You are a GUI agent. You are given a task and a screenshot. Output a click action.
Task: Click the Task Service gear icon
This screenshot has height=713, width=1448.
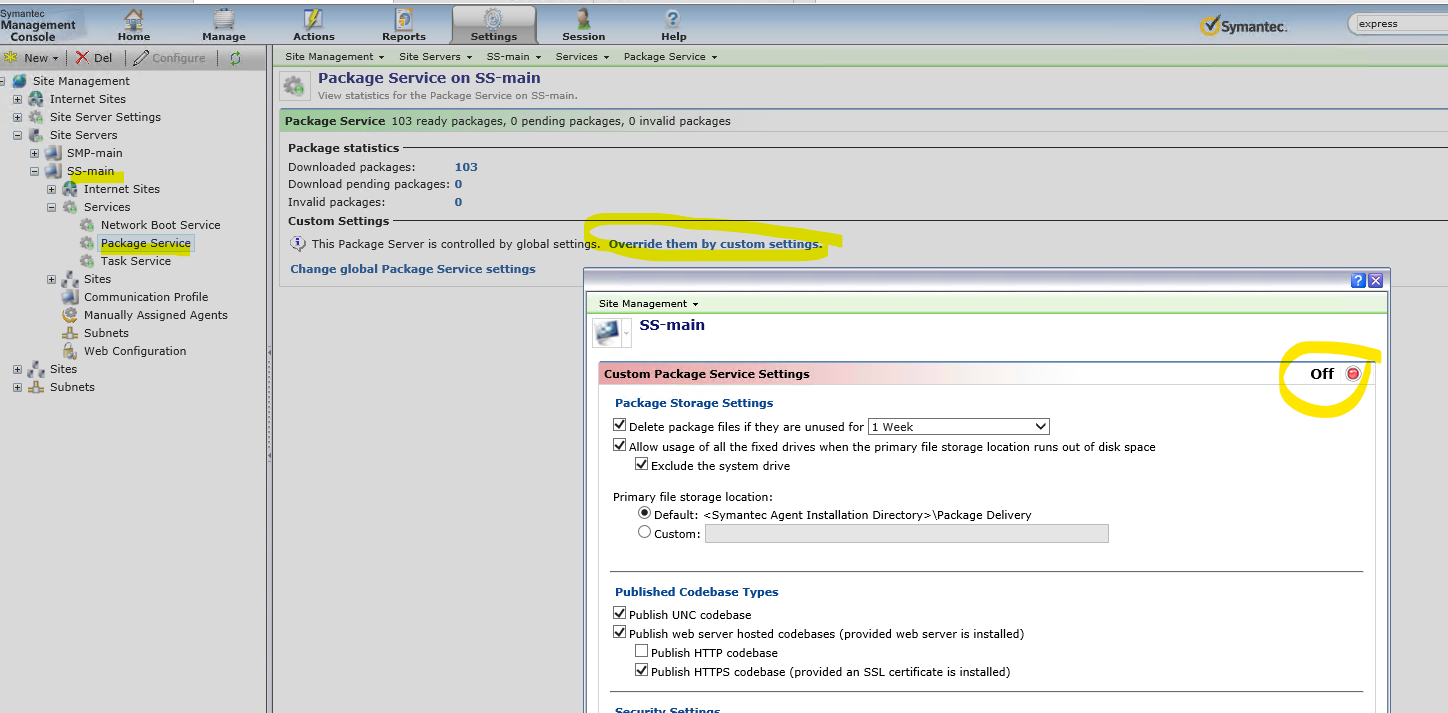point(87,261)
